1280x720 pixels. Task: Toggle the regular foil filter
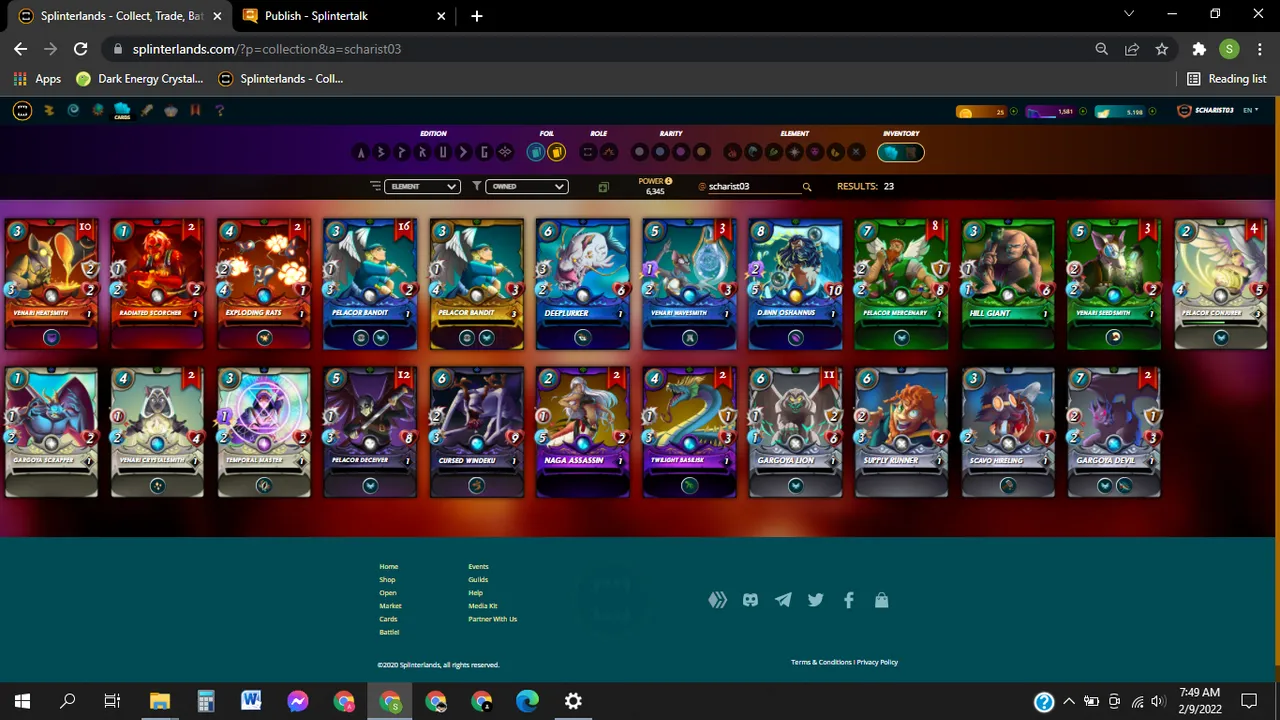click(536, 152)
